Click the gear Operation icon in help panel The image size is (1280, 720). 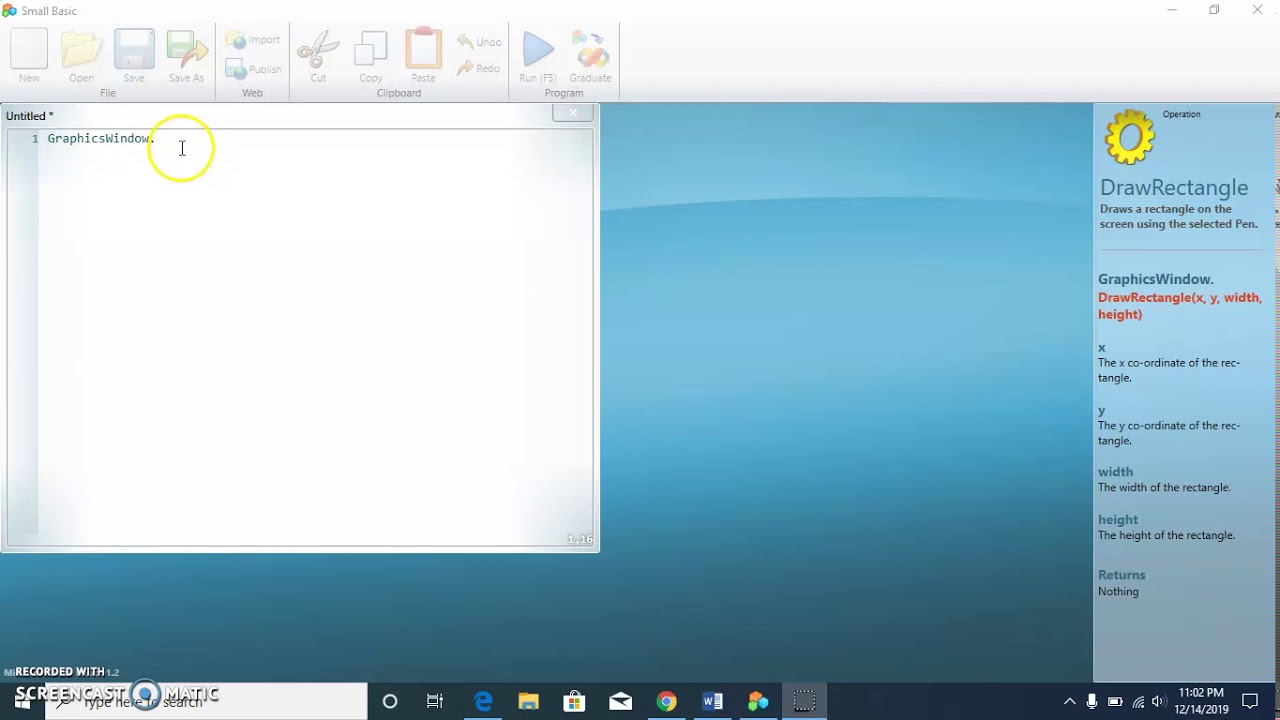pos(1129,137)
